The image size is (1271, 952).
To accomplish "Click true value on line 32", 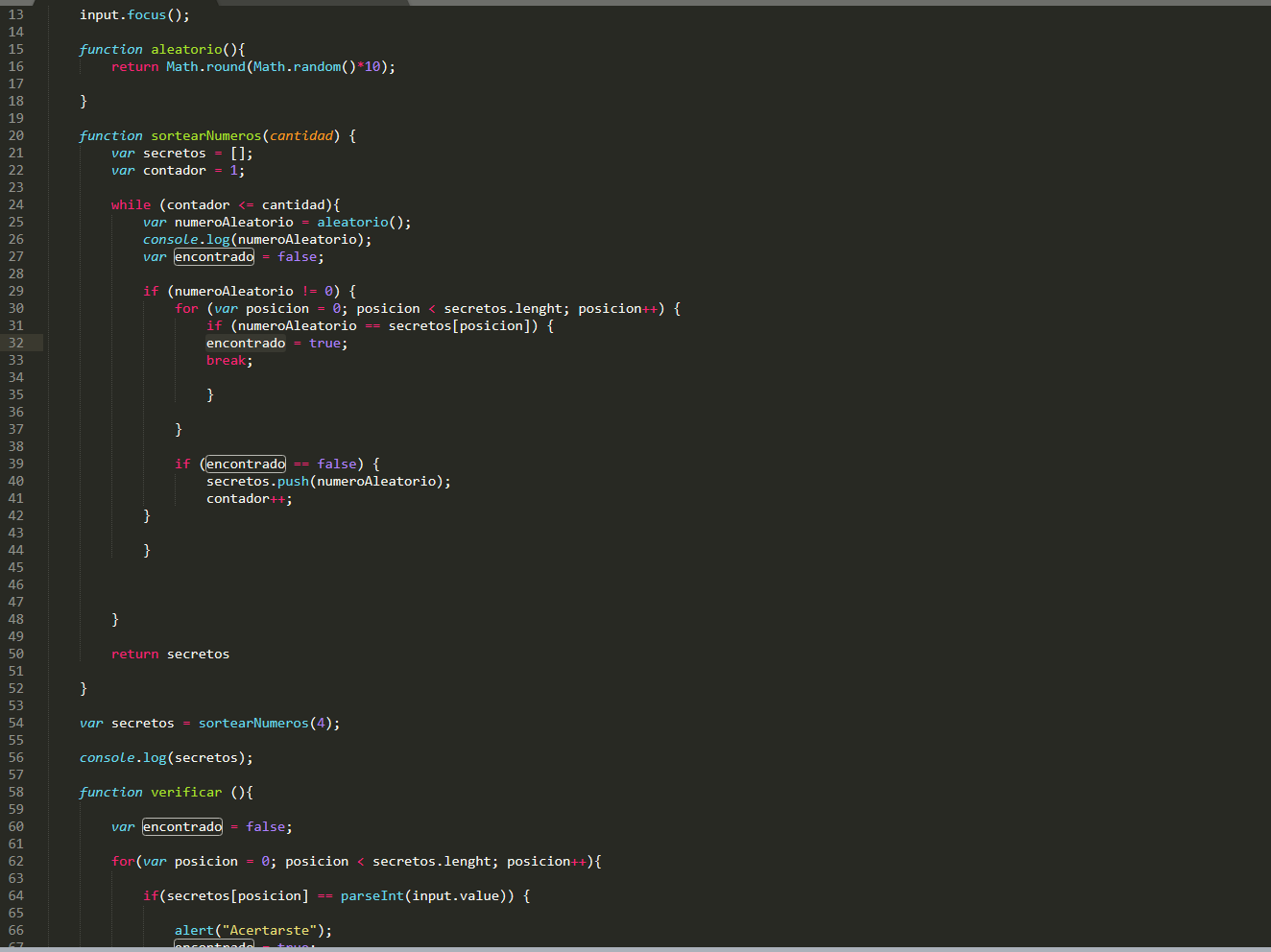I will pos(324,343).
